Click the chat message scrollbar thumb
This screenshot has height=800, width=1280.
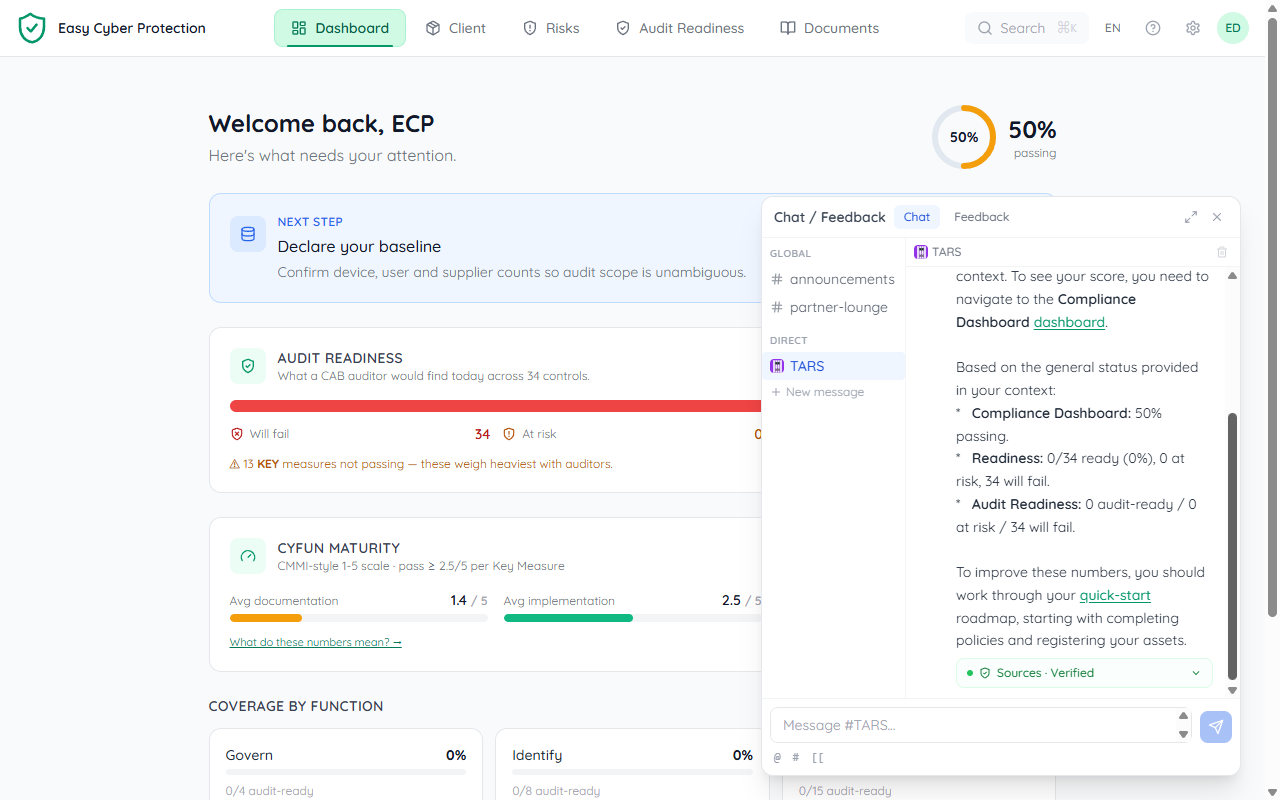(x=1232, y=546)
